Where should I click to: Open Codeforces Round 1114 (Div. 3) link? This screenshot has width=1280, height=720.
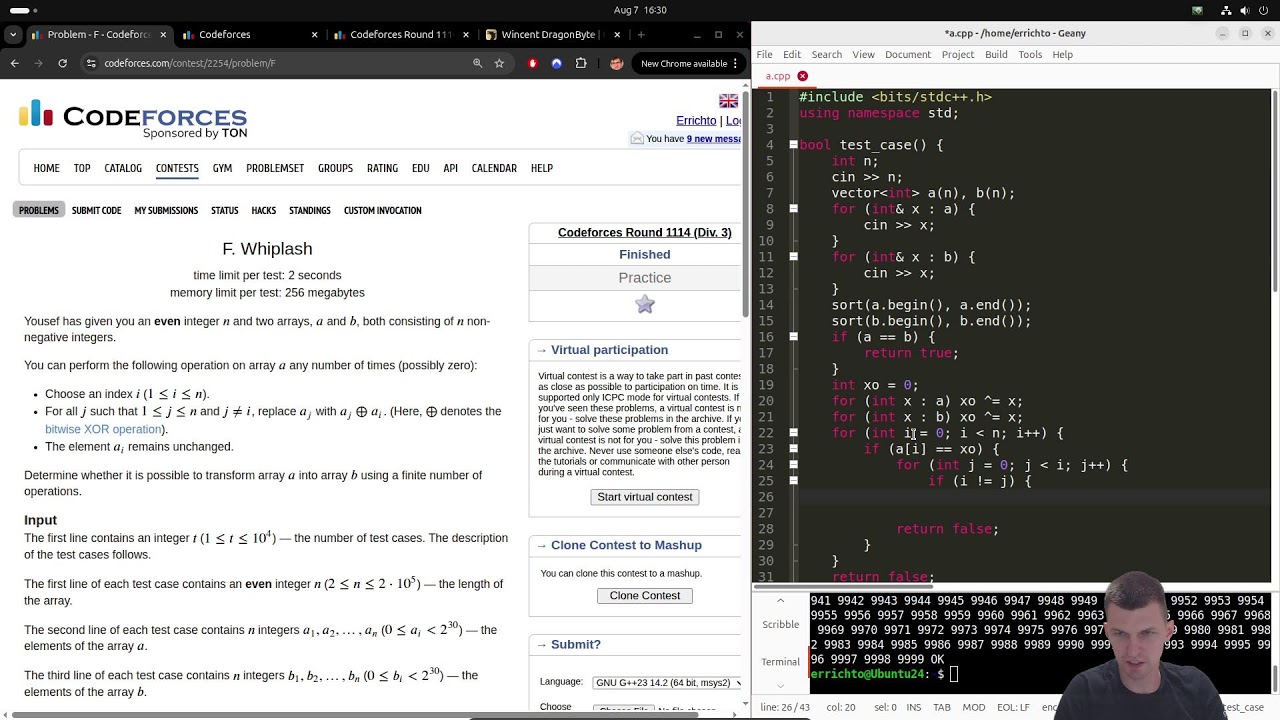click(x=645, y=233)
